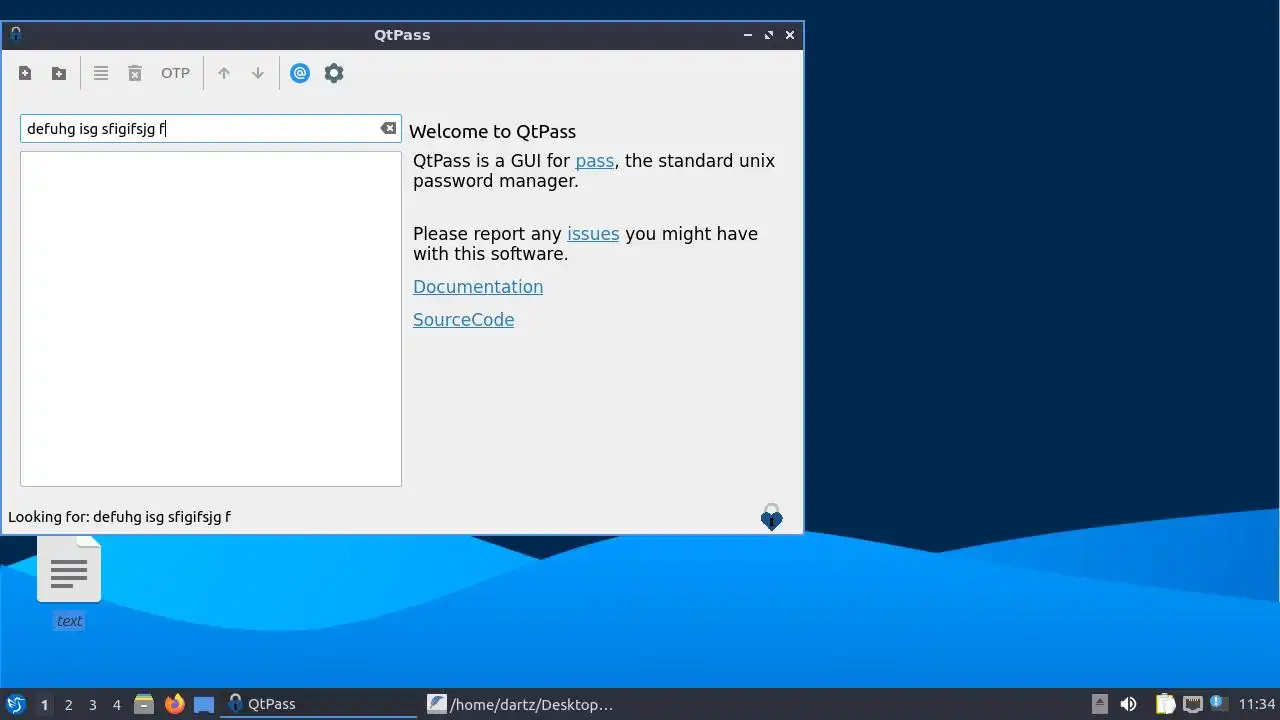Create a new folder in store
Screen dimensions: 1280x720
click(59, 73)
